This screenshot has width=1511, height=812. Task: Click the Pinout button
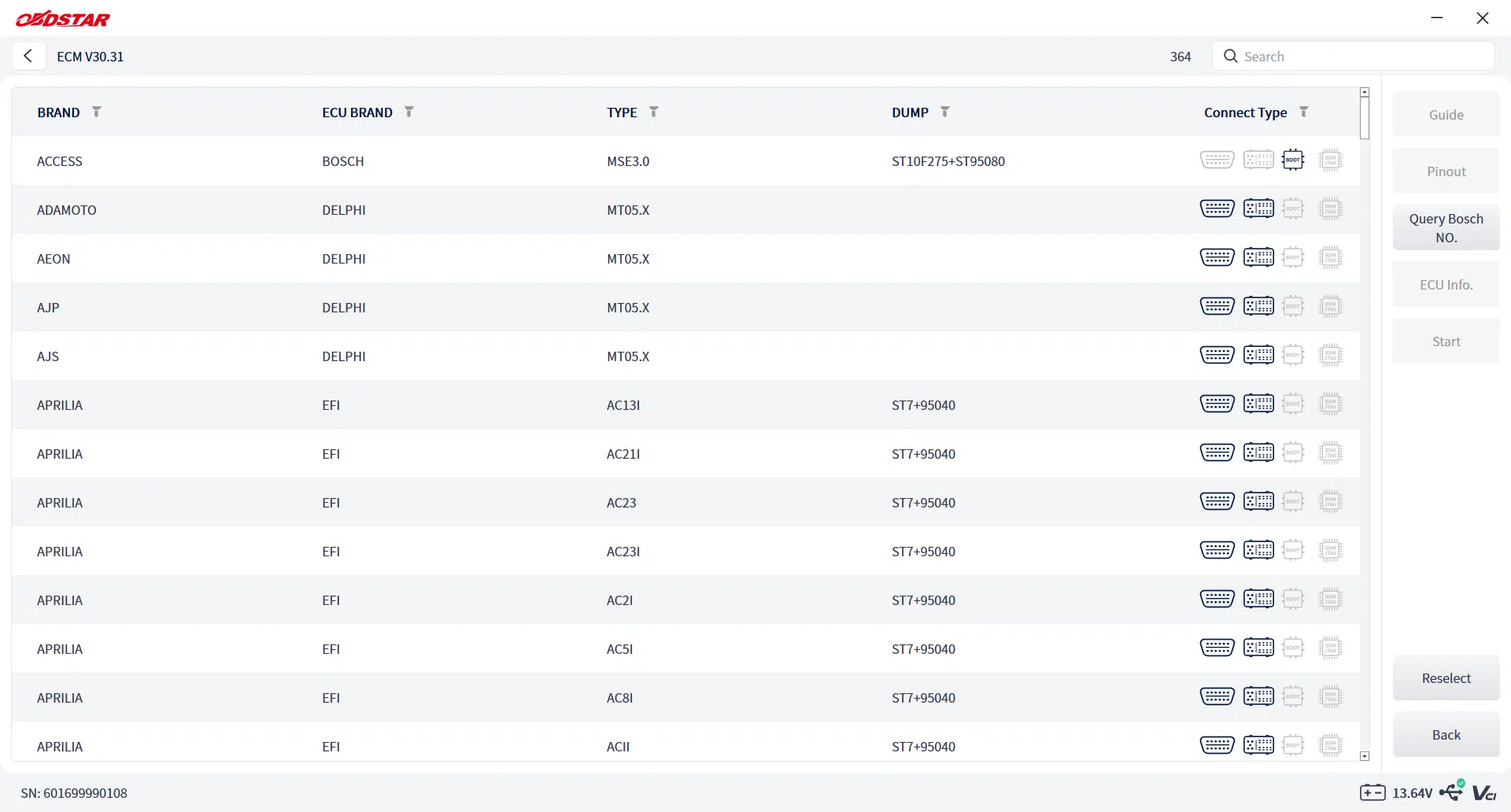1446,172
